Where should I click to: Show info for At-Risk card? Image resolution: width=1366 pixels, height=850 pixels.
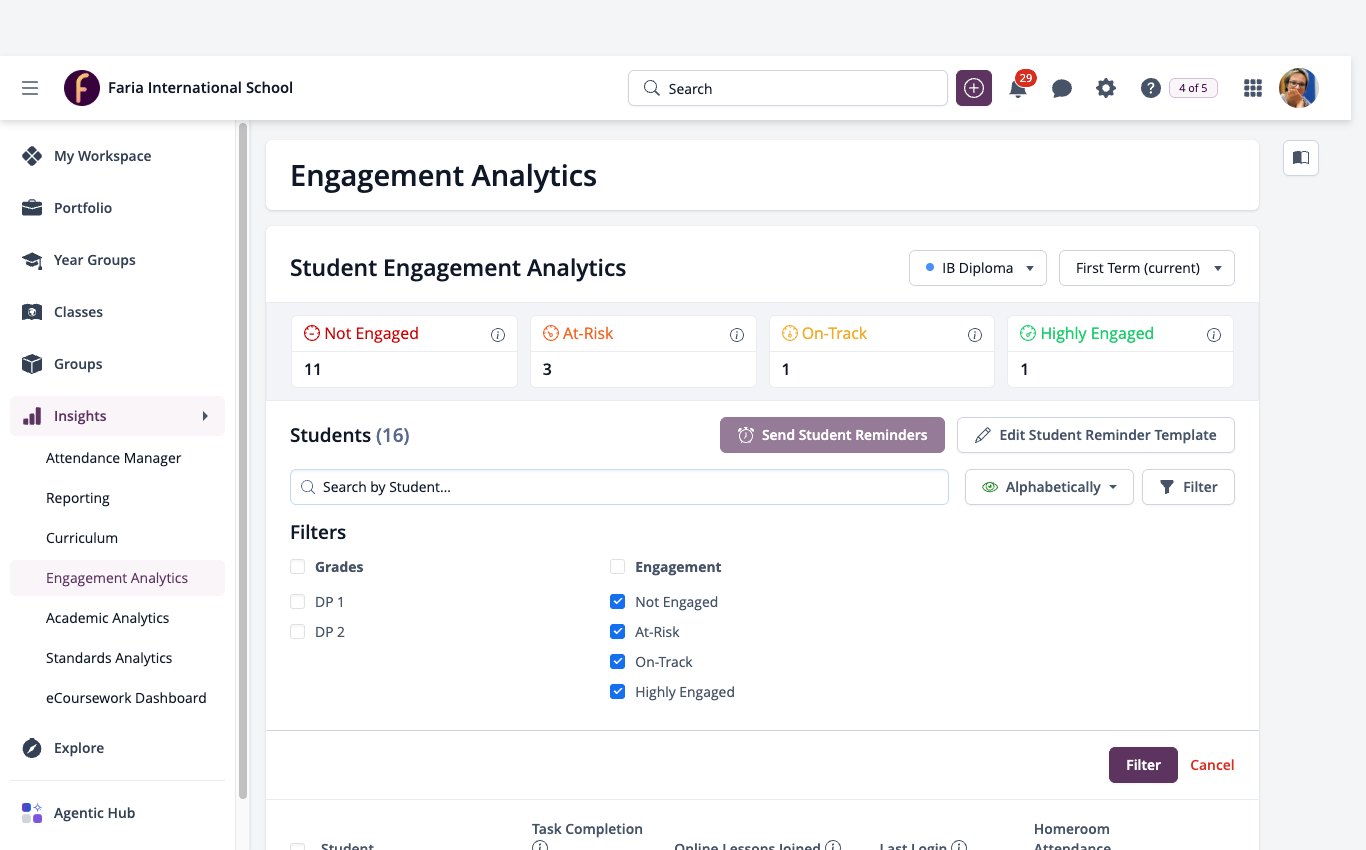point(737,335)
